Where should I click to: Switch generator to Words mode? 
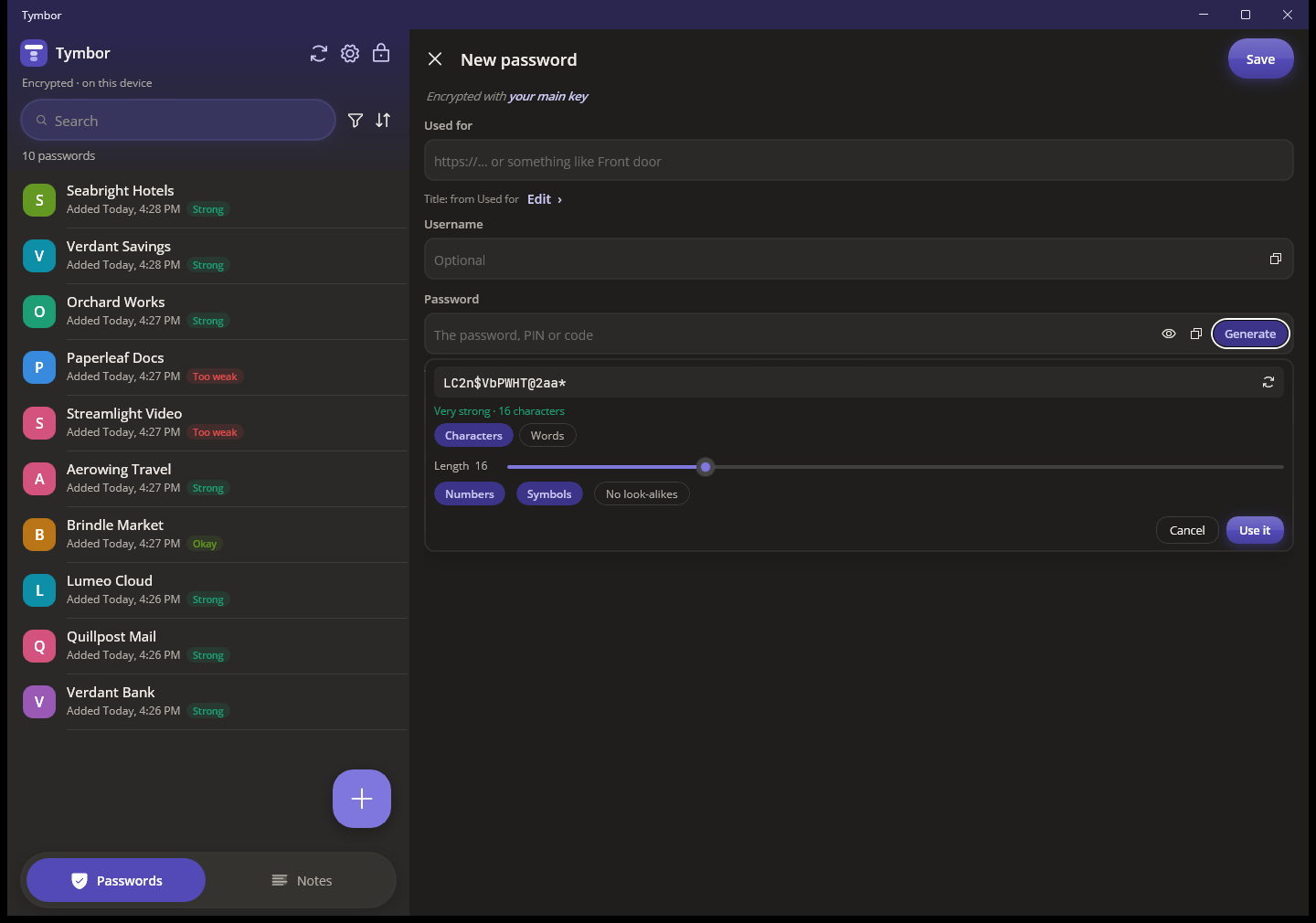547,436
